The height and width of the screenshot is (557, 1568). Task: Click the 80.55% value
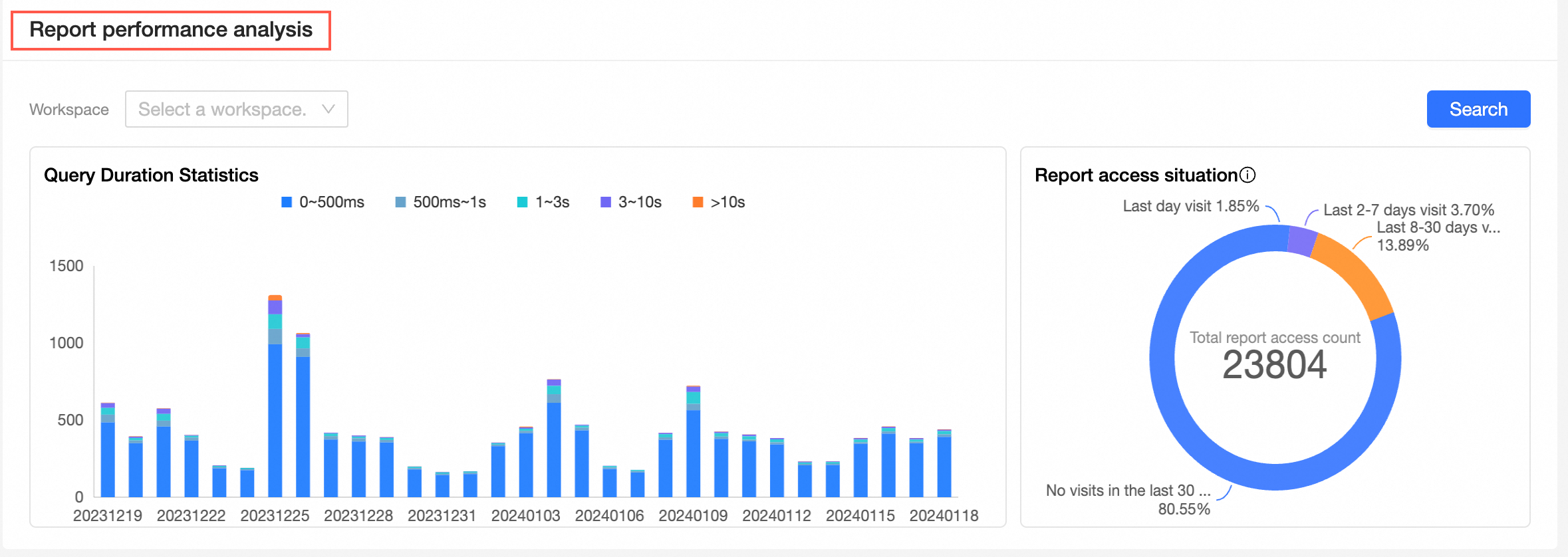(1184, 509)
